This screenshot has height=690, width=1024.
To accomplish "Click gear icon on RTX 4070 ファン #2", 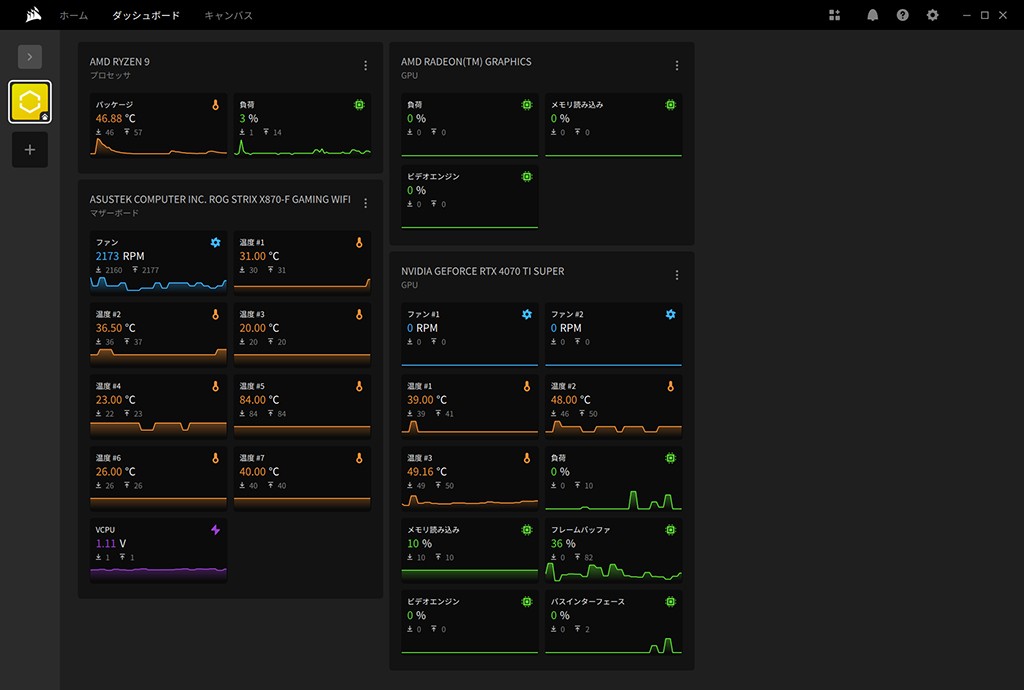I will click(670, 315).
